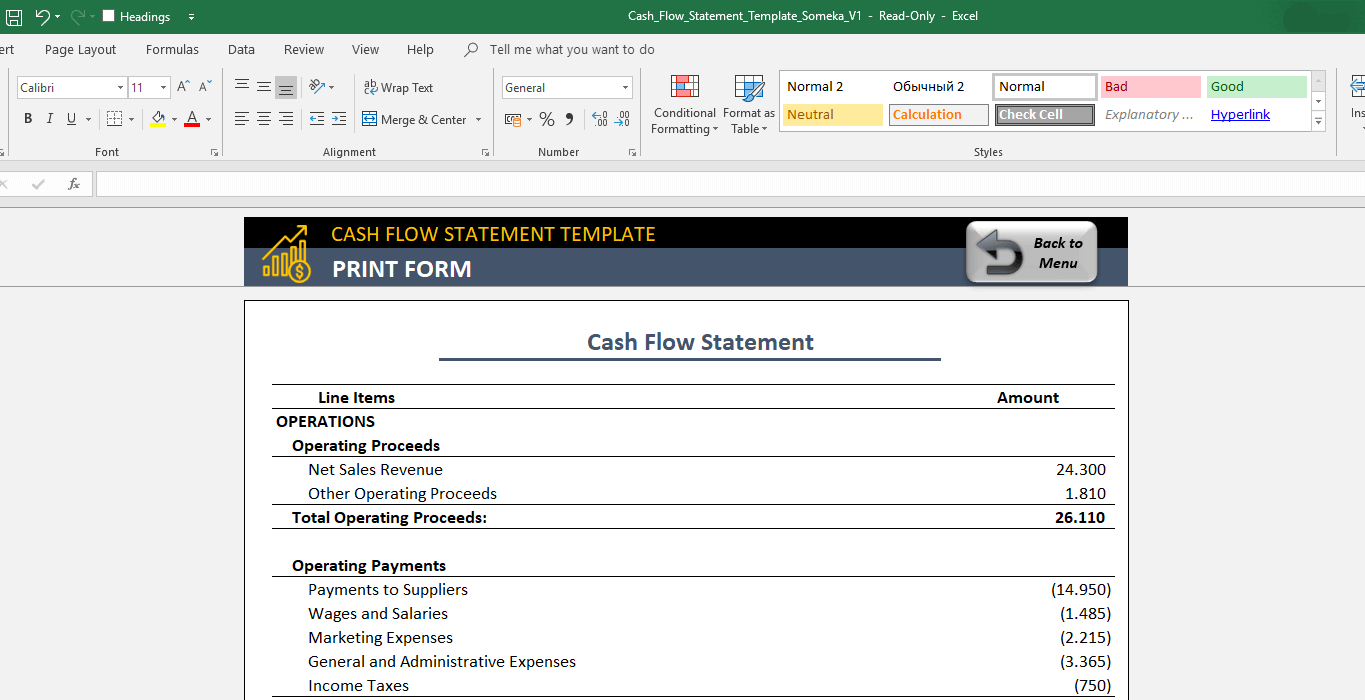Align text right
The width and height of the screenshot is (1365, 700).
tap(286, 119)
